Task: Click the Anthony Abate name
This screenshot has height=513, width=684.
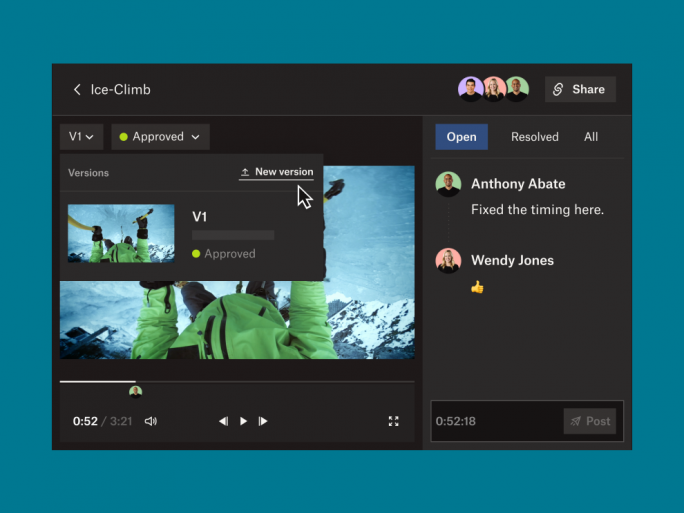Action: 518,184
